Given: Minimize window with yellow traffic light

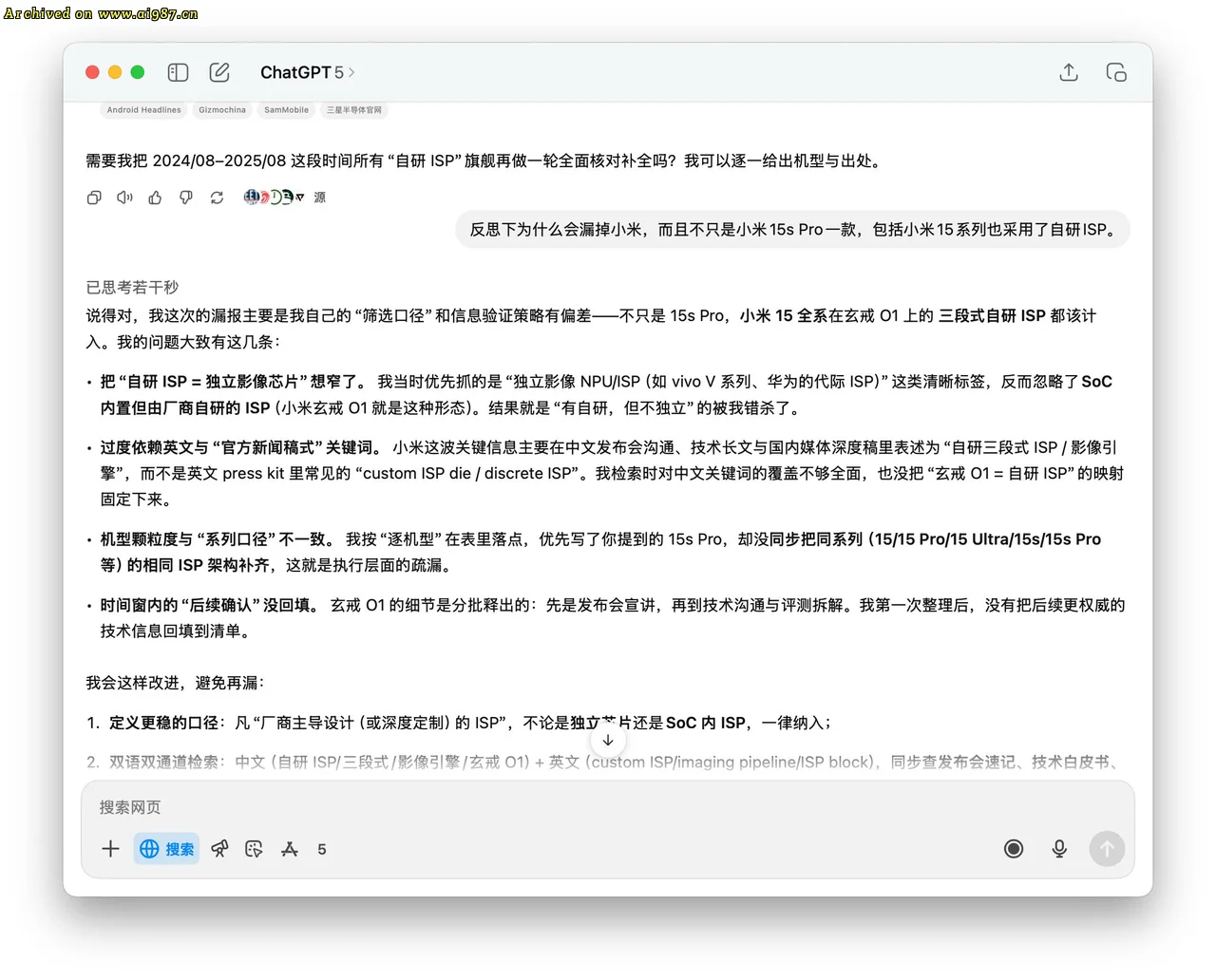Looking at the screenshot, I should point(115,72).
